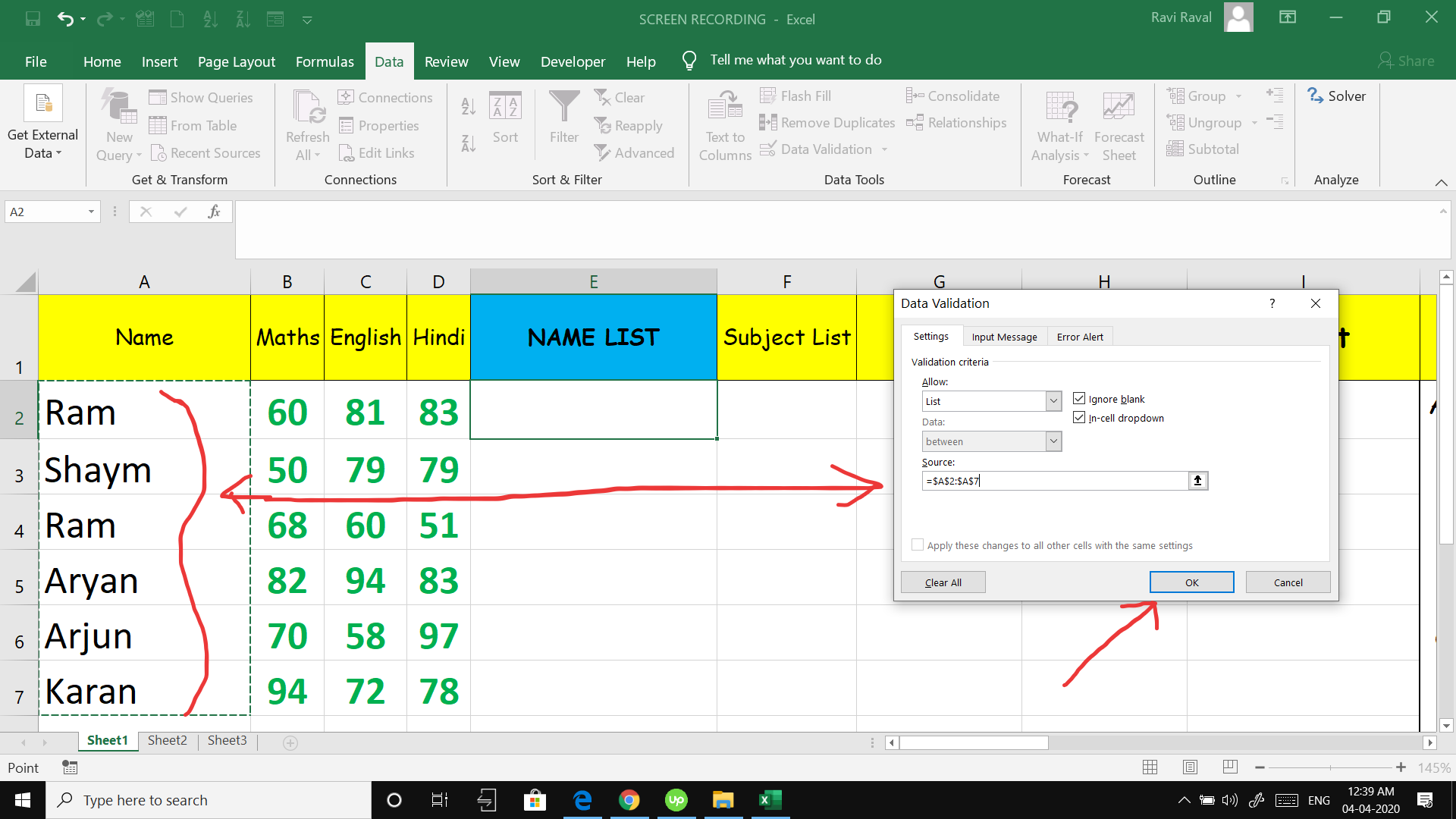The width and height of the screenshot is (1456, 819).
Task: Click the Text to Columns icon
Action: [724, 106]
